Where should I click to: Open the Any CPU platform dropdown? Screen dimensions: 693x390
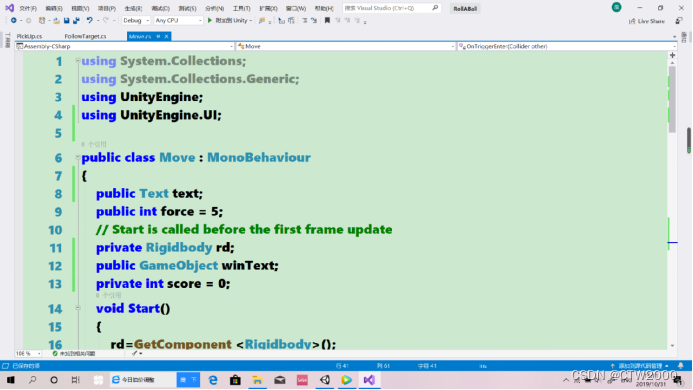click(178, 20)
